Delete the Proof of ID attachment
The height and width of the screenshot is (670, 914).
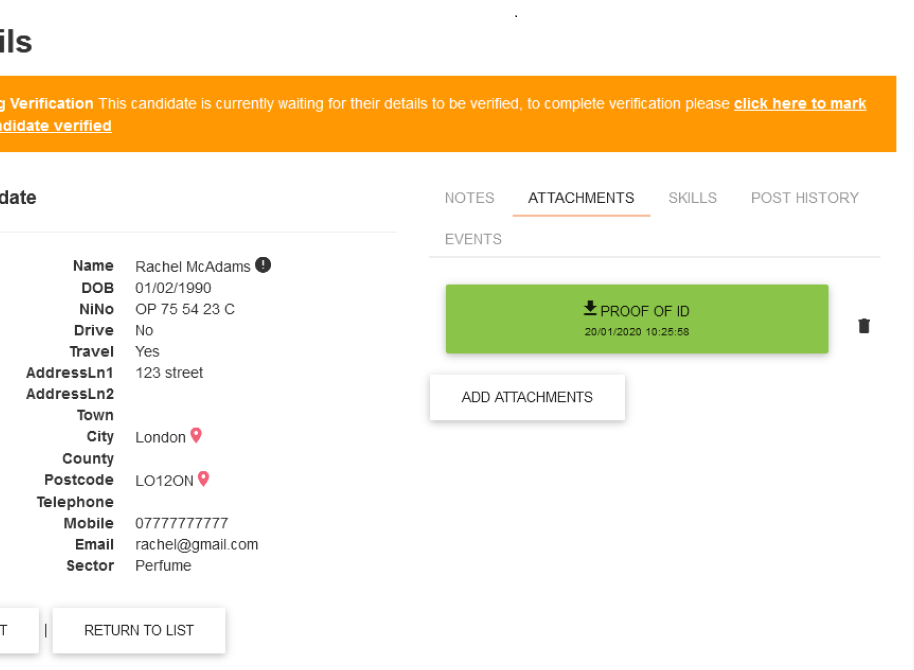pos(864,326)
